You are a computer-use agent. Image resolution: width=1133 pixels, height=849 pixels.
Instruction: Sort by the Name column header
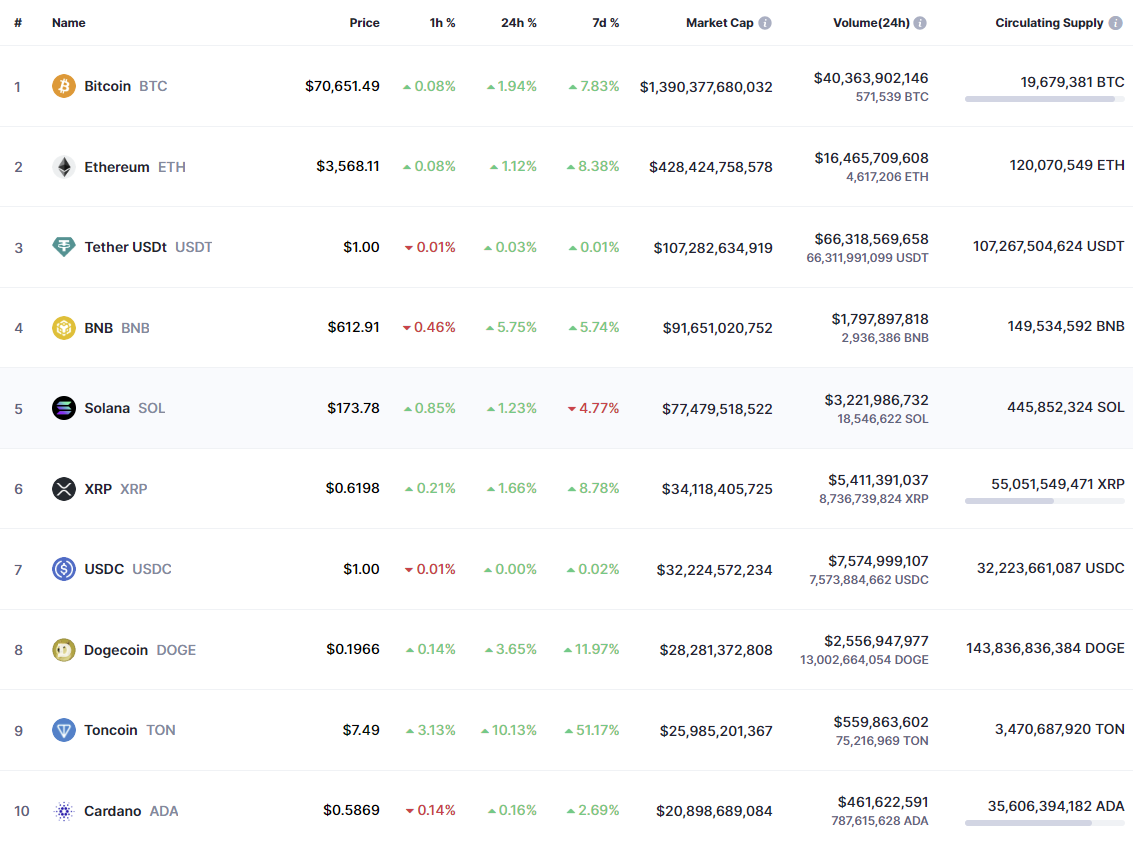click(x=69, y=23)
